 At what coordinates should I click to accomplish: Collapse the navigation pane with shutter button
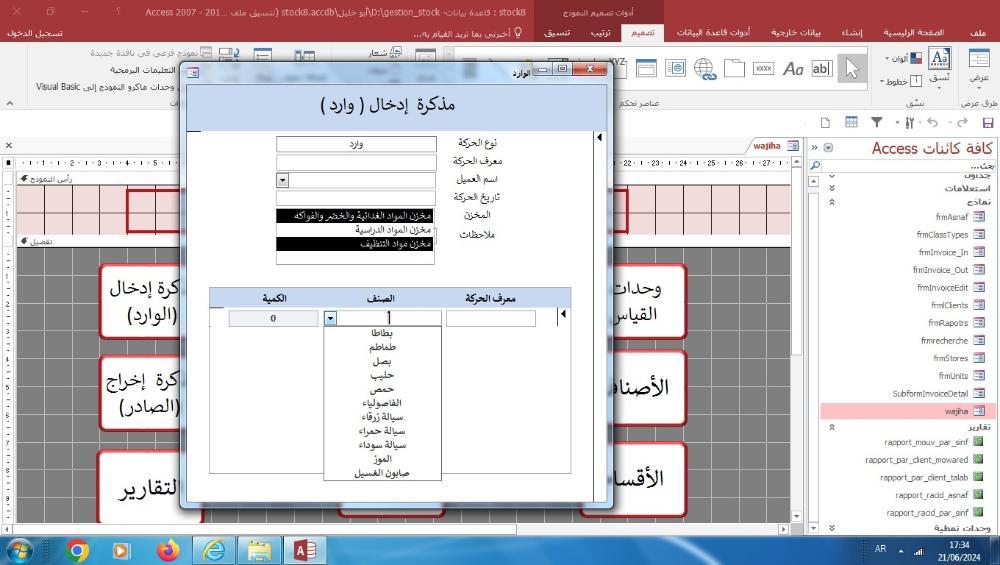tap(814, 147)
